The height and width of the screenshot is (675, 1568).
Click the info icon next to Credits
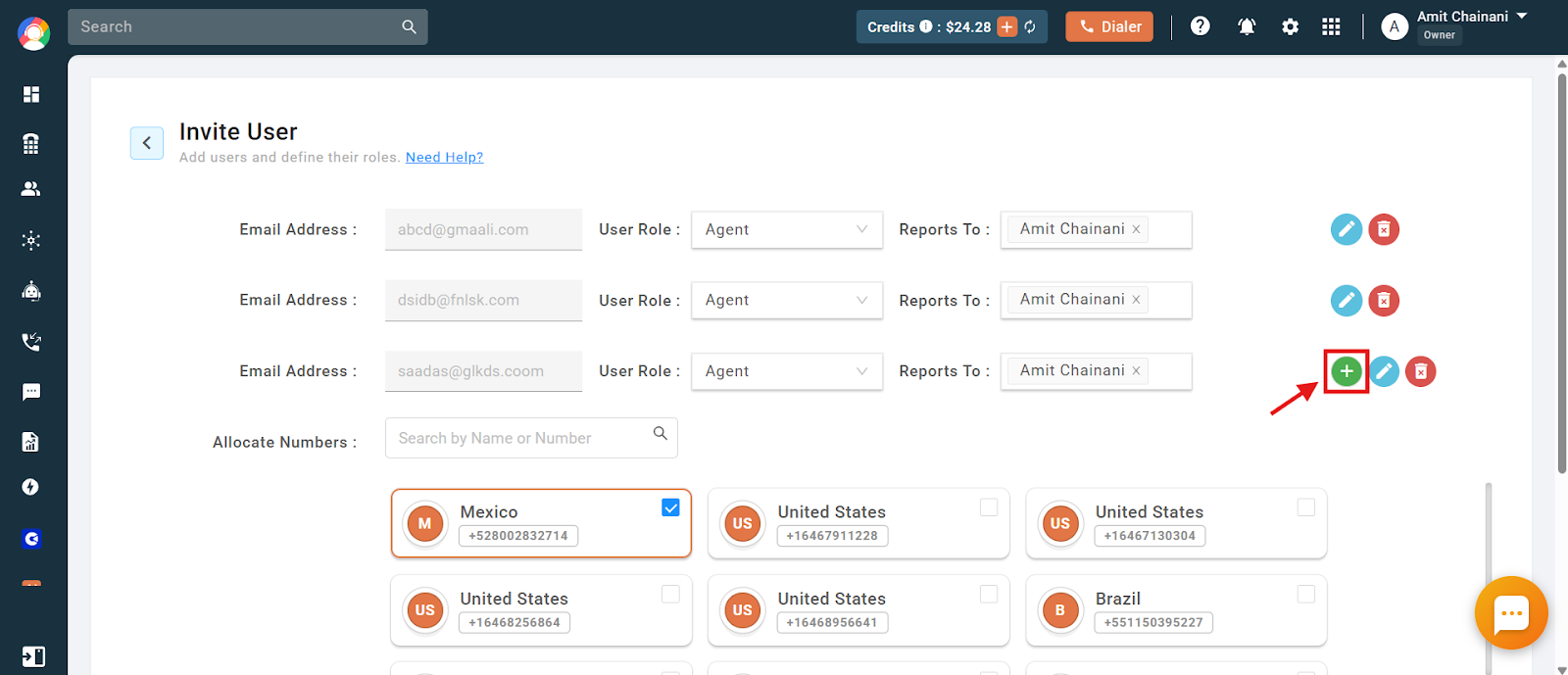(926, 26)
